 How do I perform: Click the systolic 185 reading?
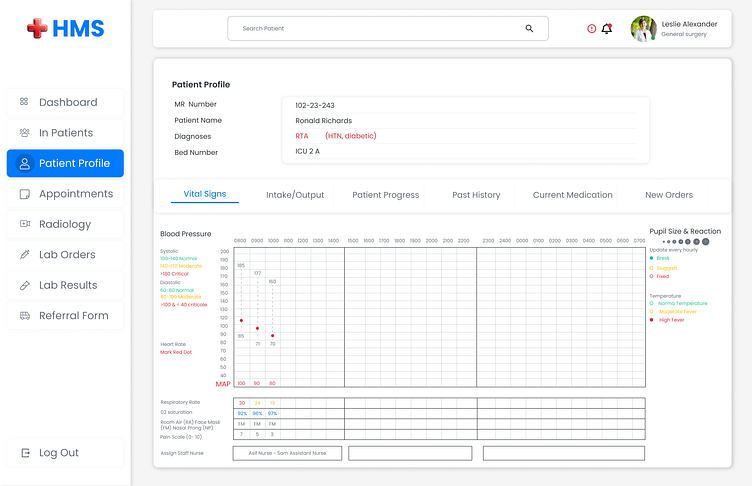pos(241,265)
